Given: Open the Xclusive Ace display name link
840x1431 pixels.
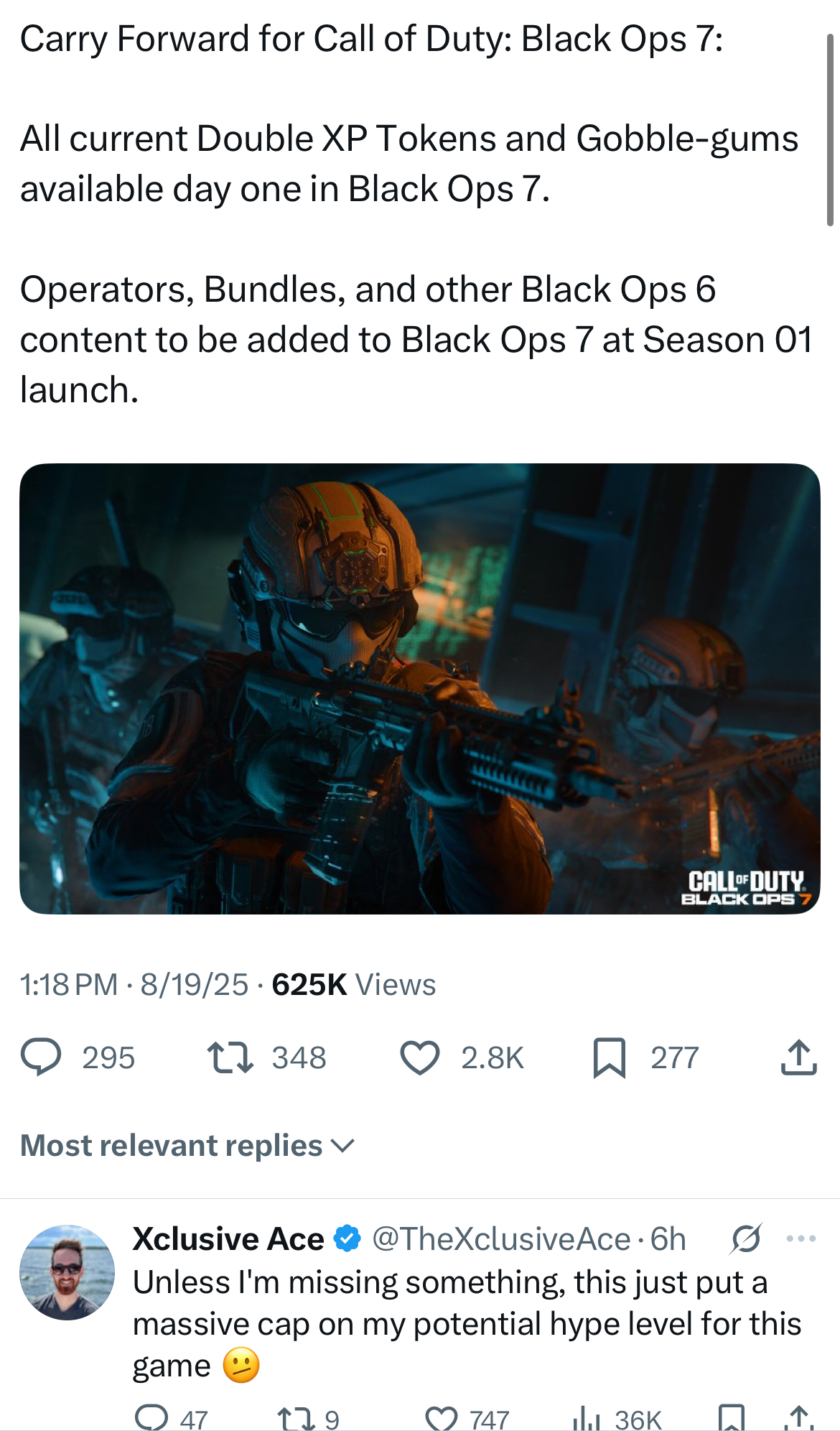Looking at the screenshot, I should (x=228, y=1239).
